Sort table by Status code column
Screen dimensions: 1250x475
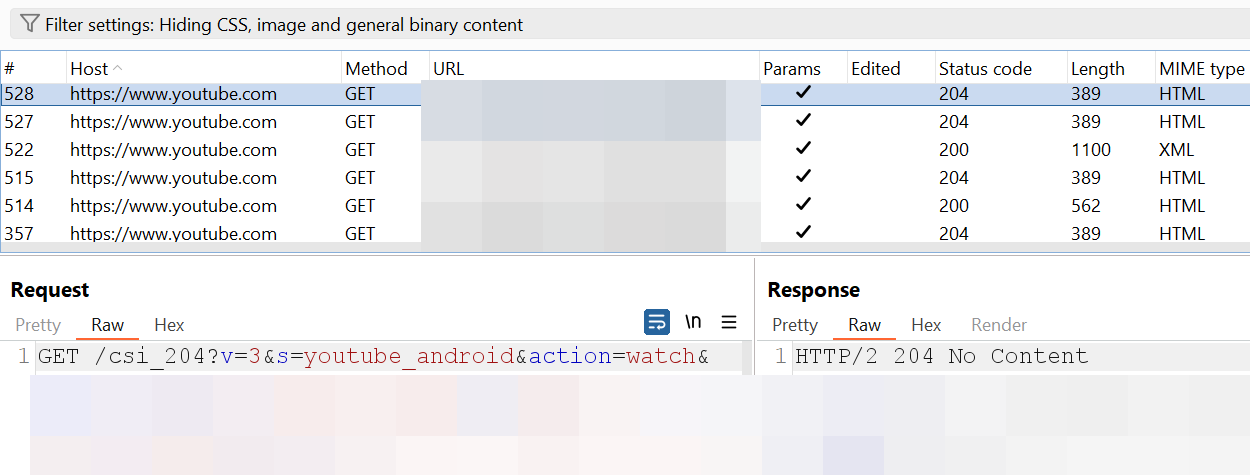985,69
